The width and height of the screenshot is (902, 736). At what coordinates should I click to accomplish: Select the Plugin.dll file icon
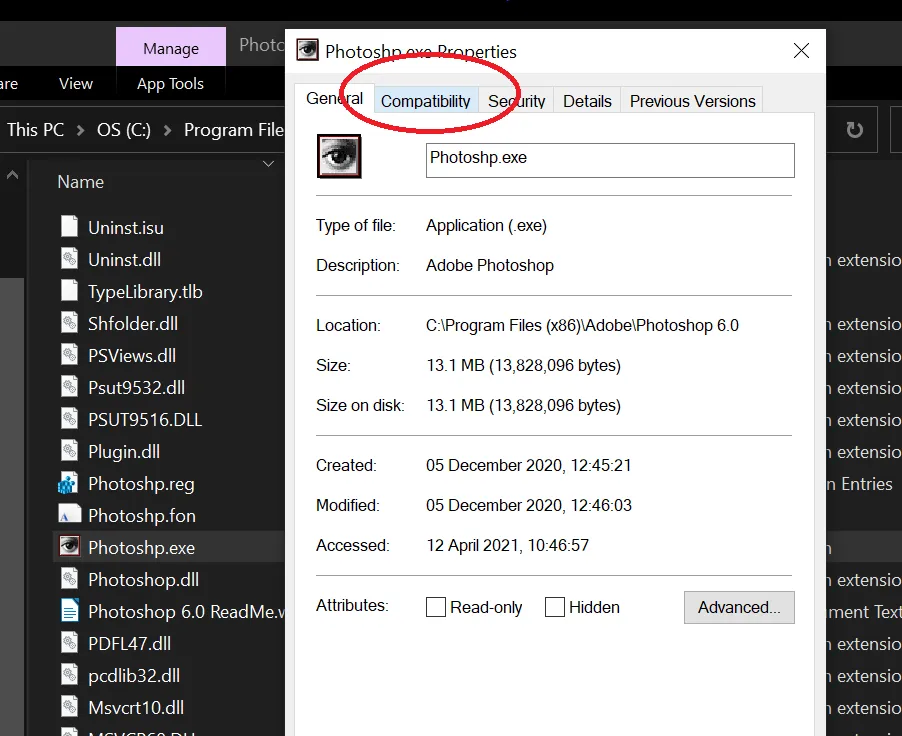(69, 451)
